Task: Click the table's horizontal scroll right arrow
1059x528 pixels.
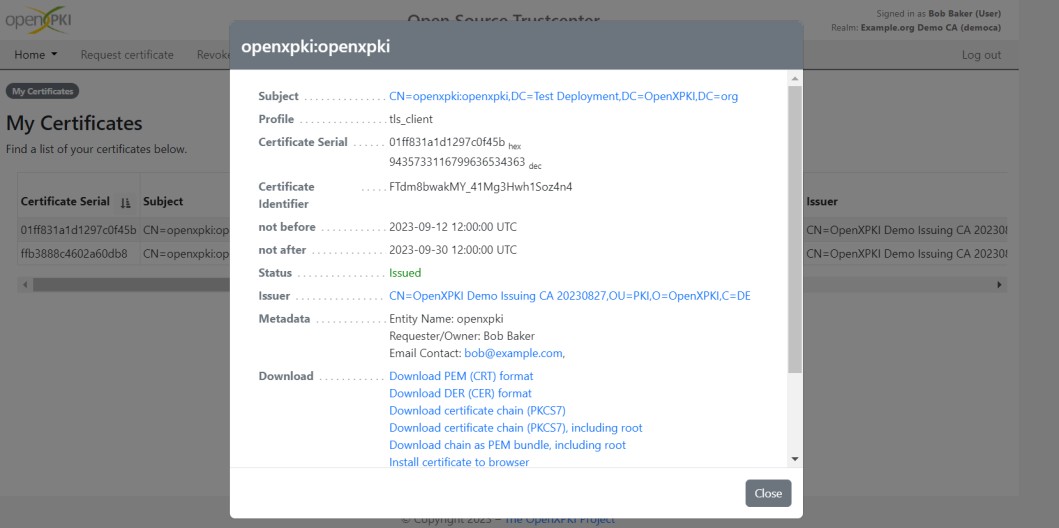Action: click(1000, 285)
